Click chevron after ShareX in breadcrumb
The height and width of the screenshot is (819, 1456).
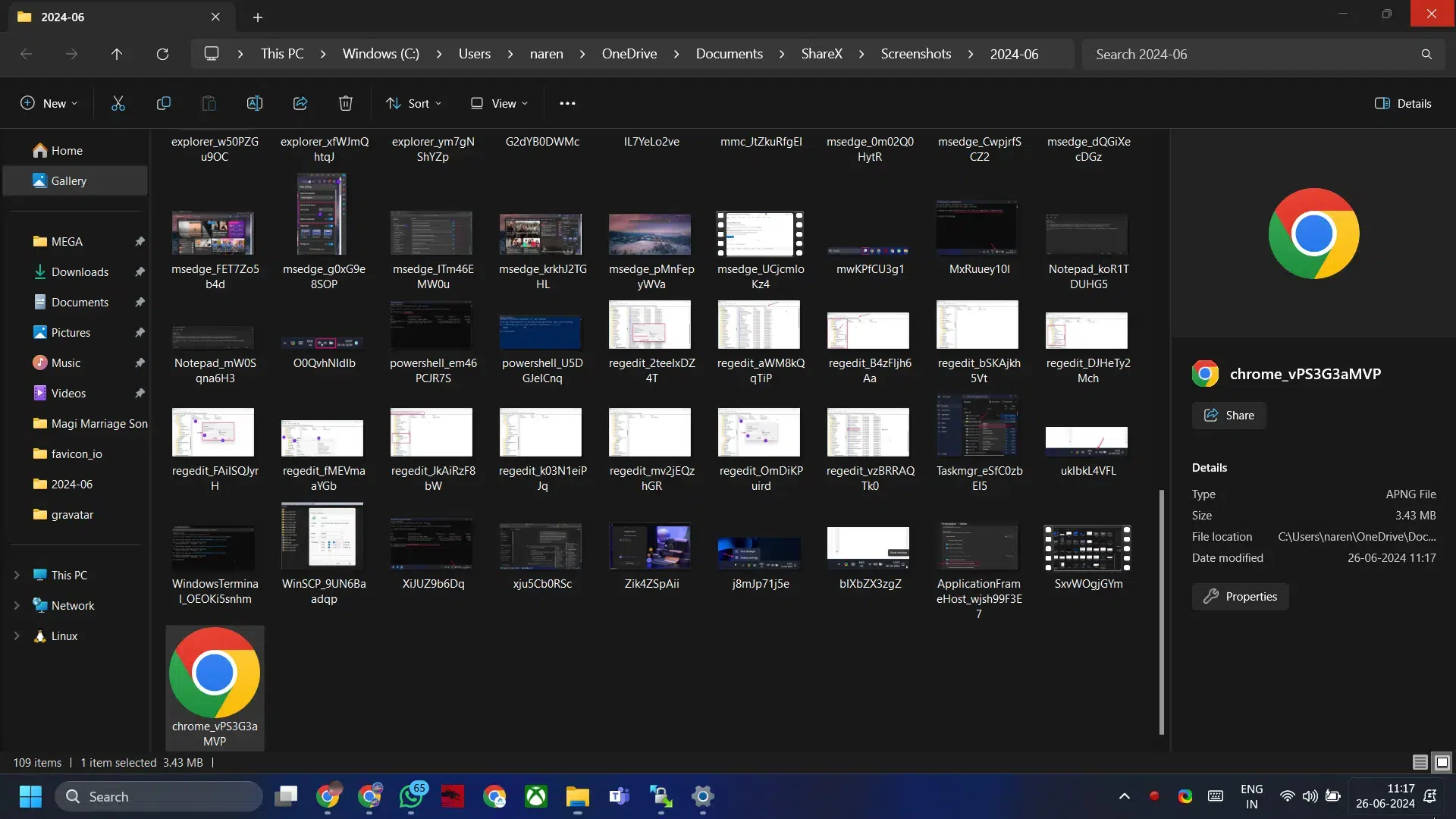pos(861,54)
